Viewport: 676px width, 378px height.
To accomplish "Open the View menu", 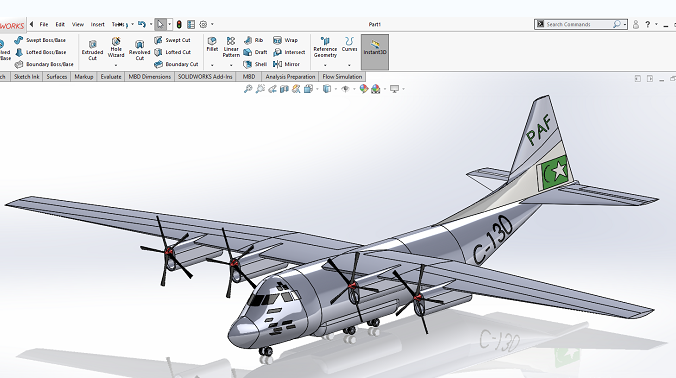I will (78, 25).
